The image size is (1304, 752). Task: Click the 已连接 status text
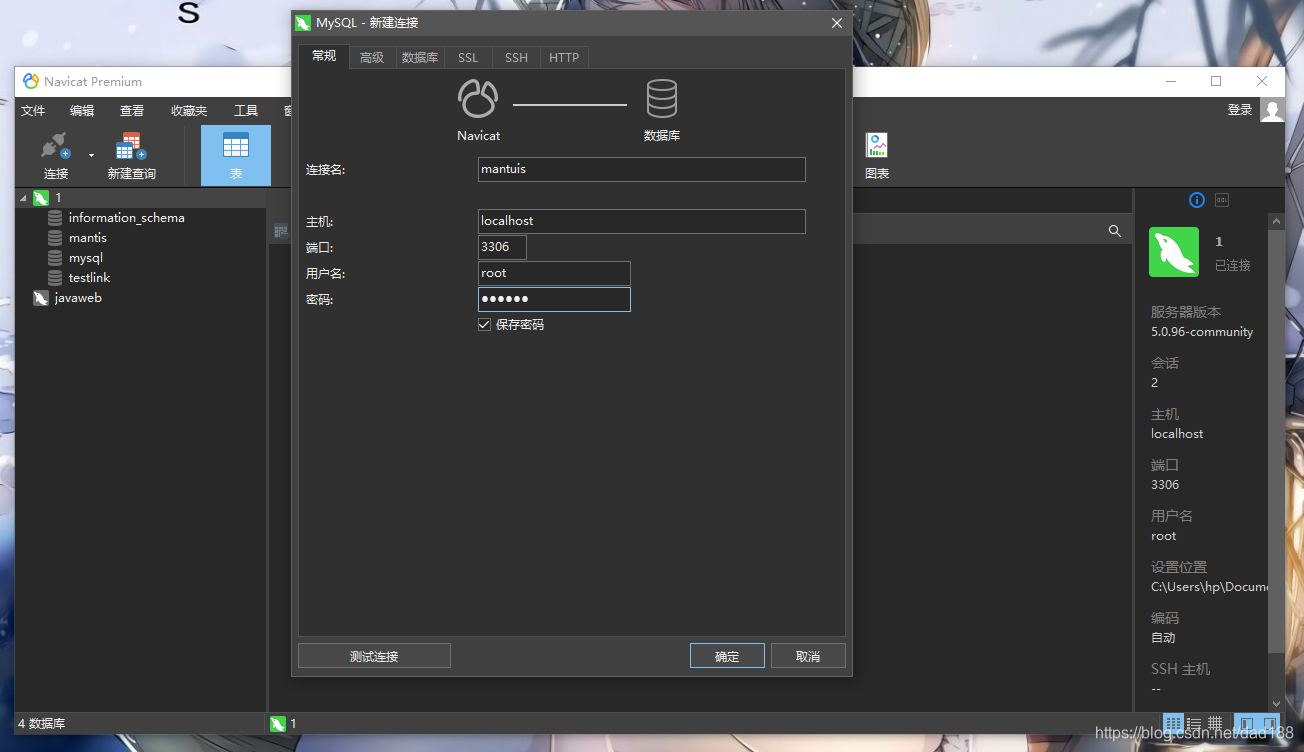pos(1232,266)
